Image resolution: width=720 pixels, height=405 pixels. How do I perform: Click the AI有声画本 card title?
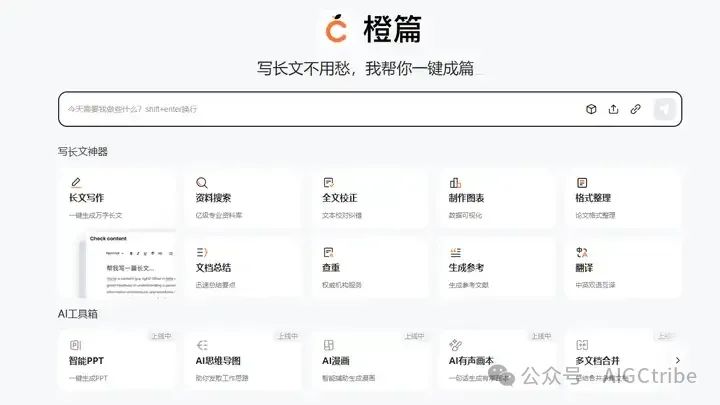471,361
